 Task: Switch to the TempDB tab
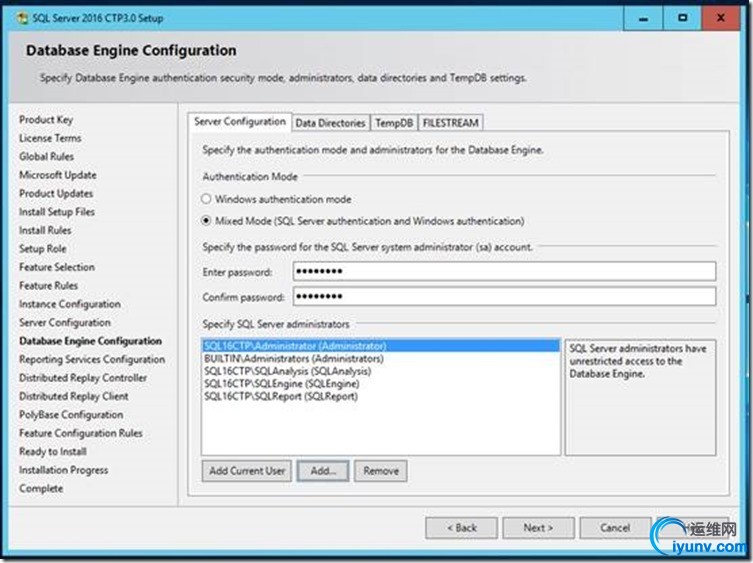(394, 123)
